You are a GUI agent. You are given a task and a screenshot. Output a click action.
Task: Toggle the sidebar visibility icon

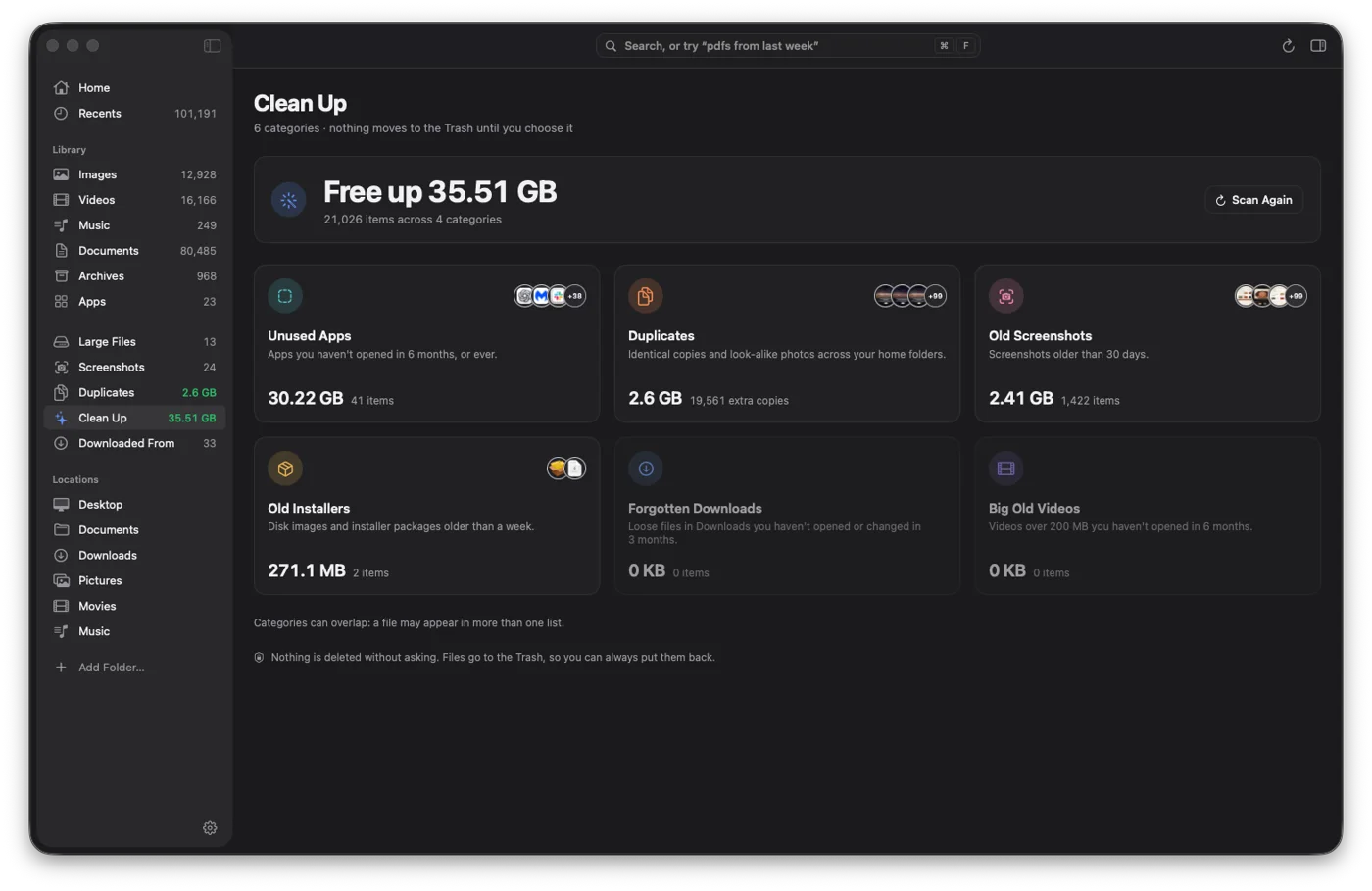click(x=212, y=46)
